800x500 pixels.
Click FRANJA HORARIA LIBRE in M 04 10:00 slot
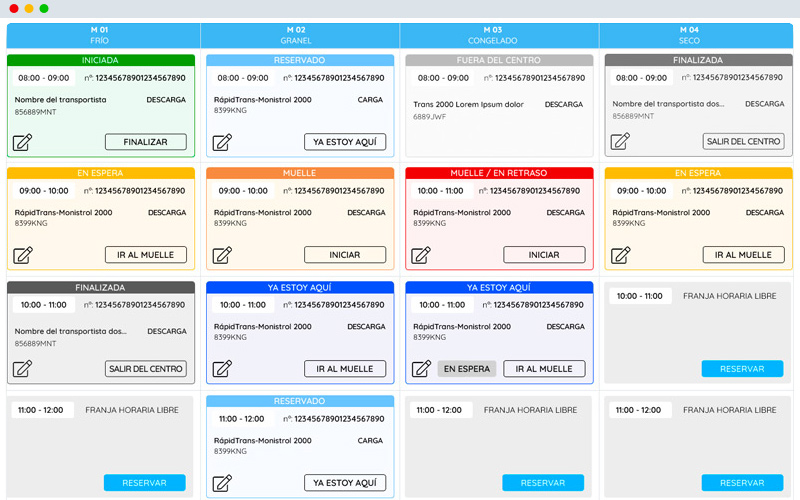coord(730,296)
